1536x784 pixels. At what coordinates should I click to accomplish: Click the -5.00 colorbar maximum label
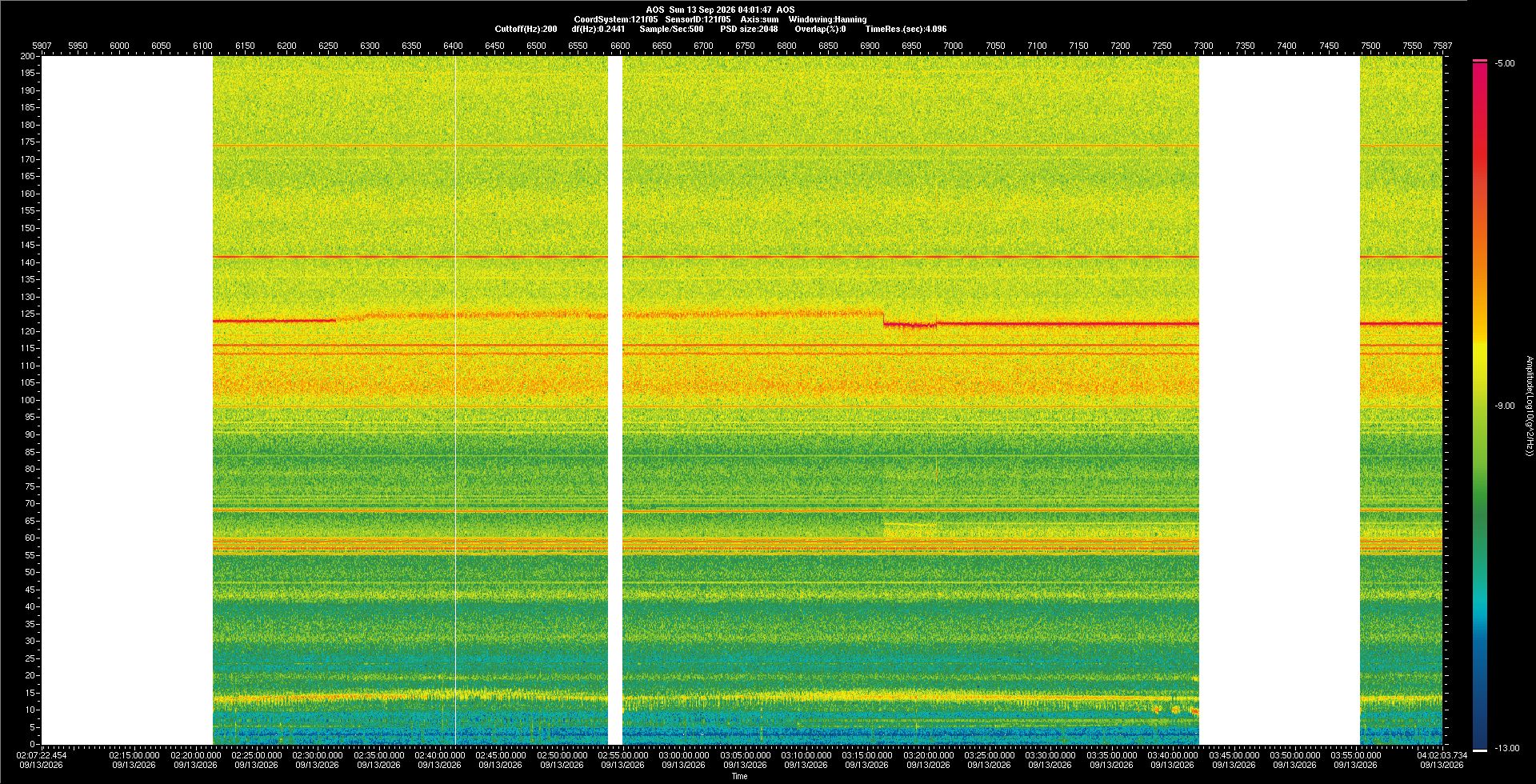coord(1505,64)
